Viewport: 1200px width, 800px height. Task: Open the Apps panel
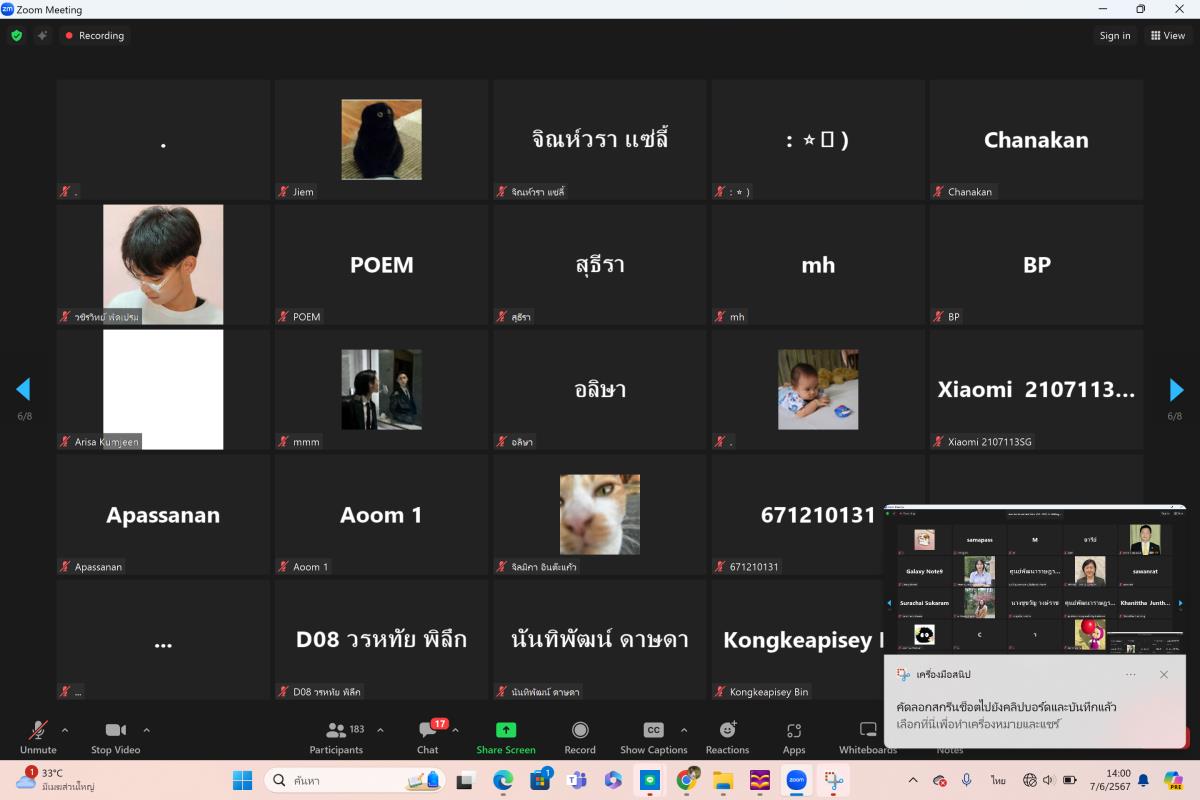coord(794,737)
